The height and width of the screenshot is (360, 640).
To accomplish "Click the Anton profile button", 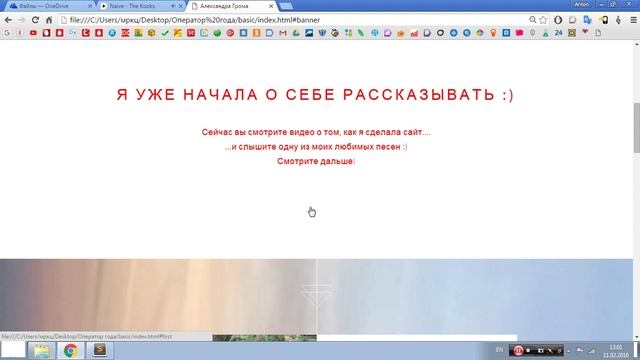I will click(582, 4).
